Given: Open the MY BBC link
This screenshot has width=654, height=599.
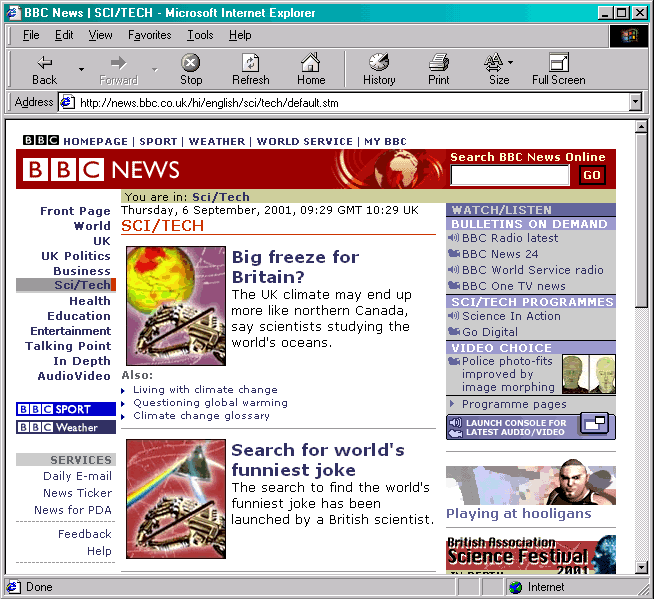Looking at the screenshot, I should (x=385, y=141).
